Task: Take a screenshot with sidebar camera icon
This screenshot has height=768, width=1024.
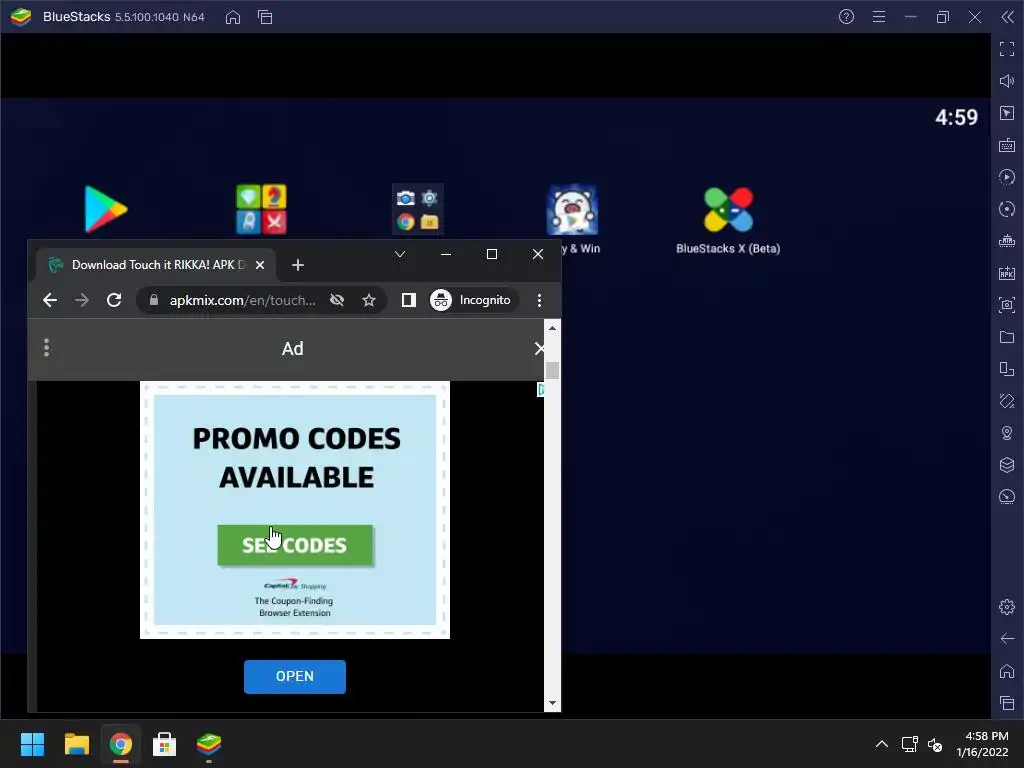Action: click(1007, 305)
